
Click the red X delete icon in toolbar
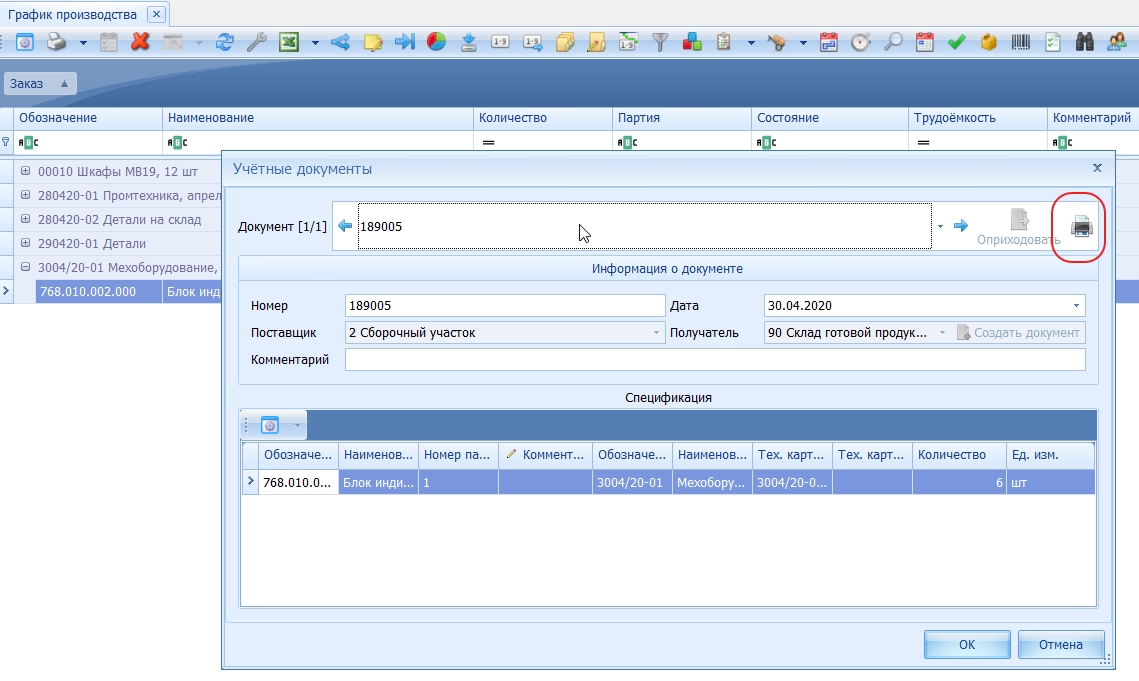click(x=140, y=42)
